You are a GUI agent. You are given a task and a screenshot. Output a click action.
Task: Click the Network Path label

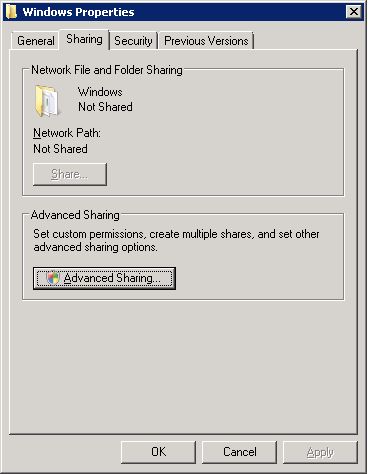click(67, 133)
